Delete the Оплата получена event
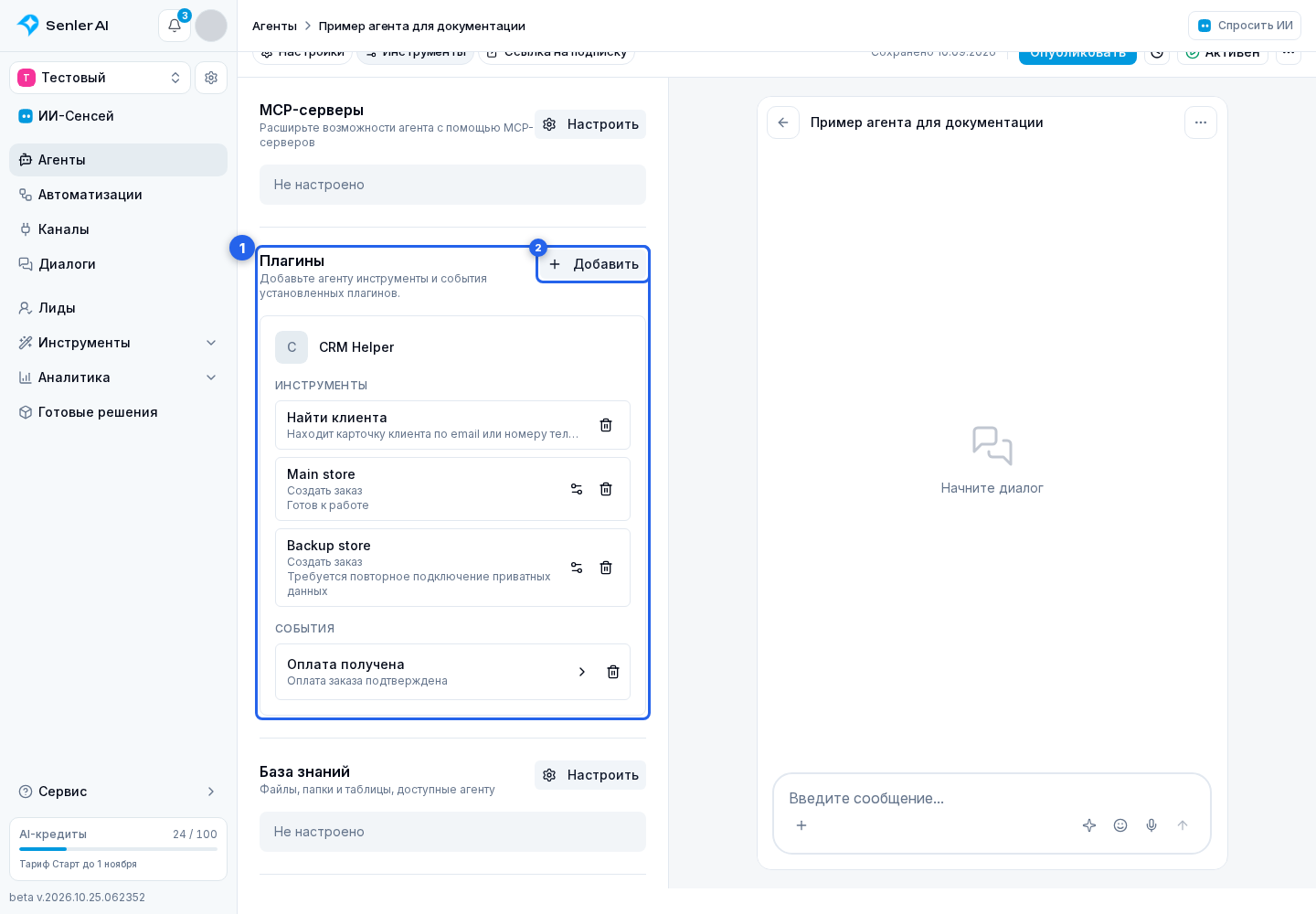The width and height of the screenshot is (1316, 914). pyautogui.click(x=613, y=672)
